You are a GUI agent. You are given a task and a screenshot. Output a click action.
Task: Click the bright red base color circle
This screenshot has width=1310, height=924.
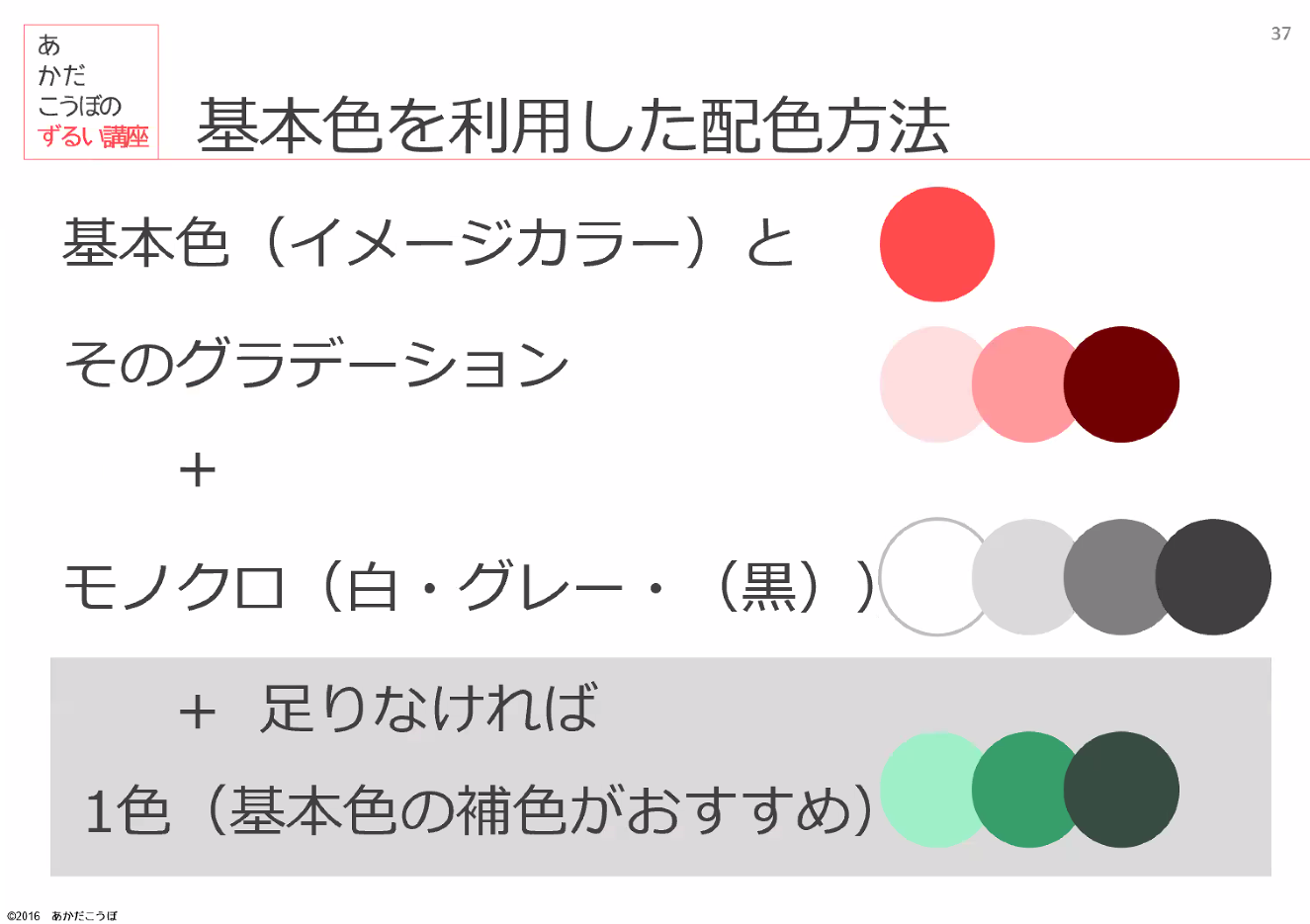[x=937, y=244]
